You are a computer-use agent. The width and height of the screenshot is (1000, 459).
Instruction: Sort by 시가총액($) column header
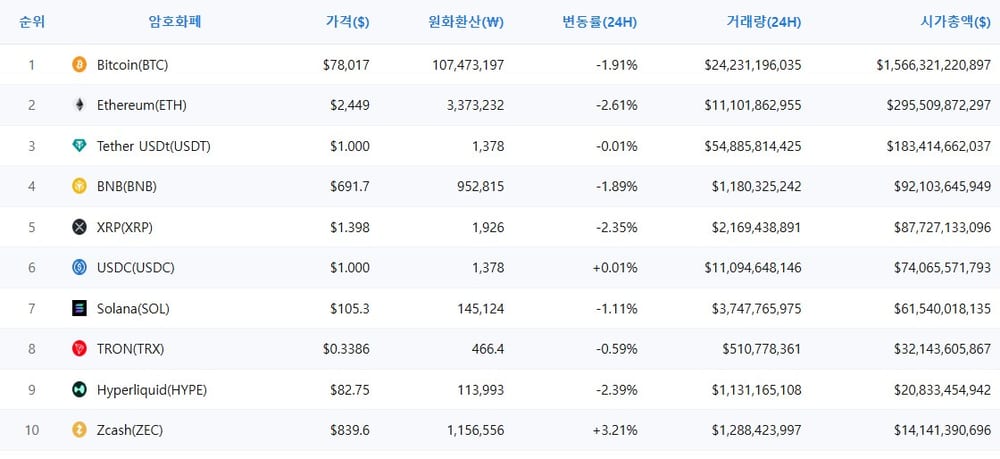(955, 22)
